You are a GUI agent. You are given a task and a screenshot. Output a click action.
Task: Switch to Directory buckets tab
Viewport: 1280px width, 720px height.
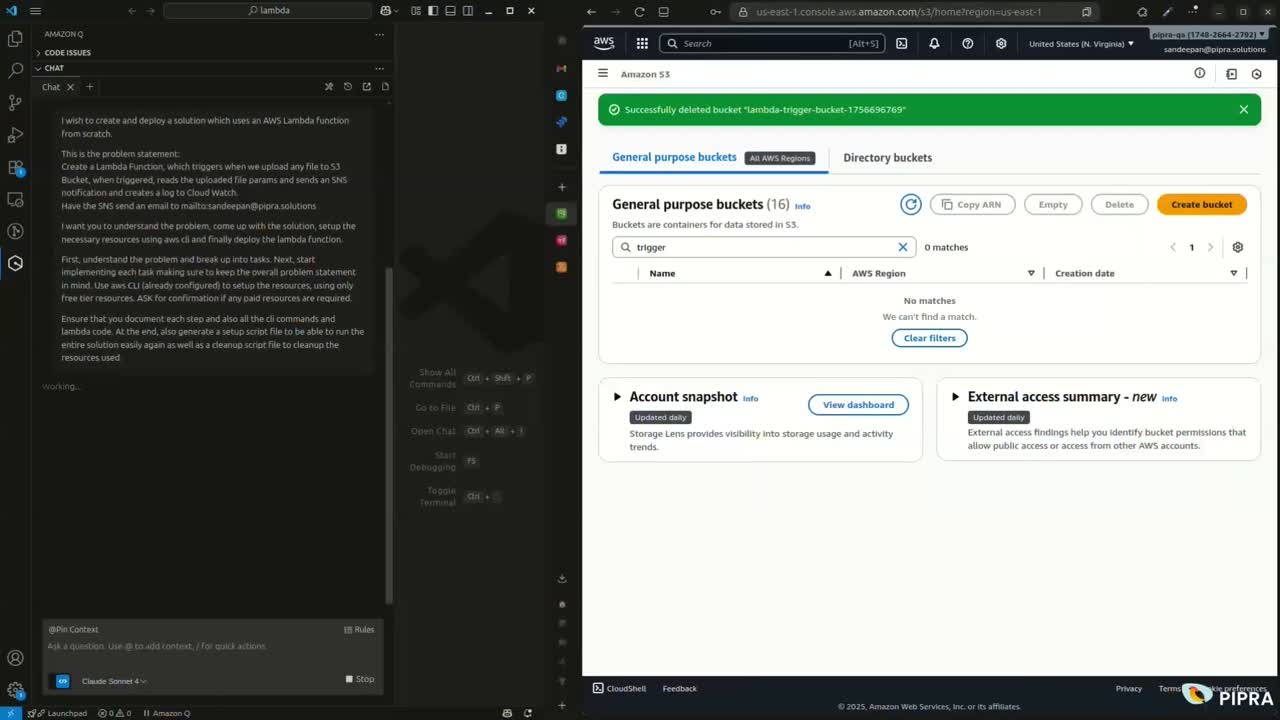point(887,157)
